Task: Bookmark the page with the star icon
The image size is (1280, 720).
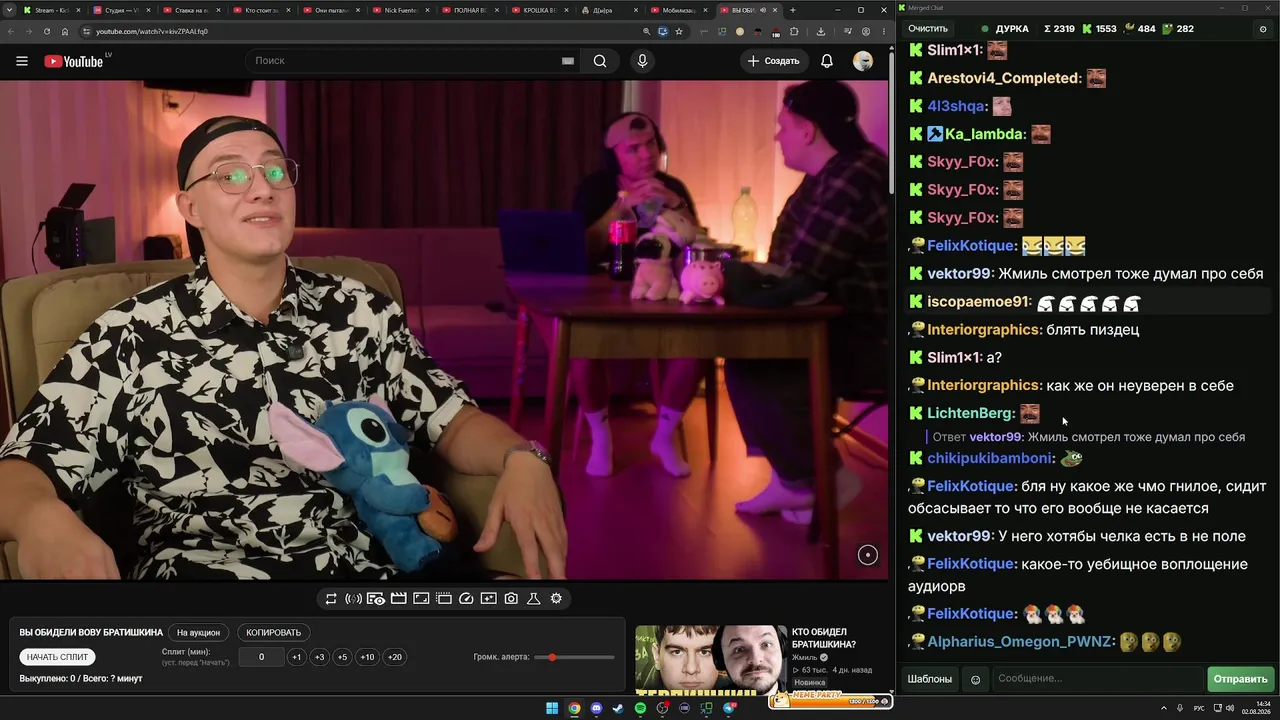Action: [679, 31]
